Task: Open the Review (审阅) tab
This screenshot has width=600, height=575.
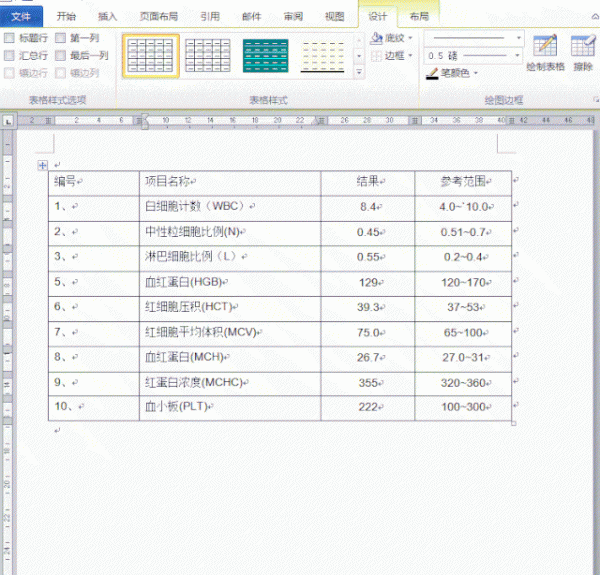Action: (293, 16)
